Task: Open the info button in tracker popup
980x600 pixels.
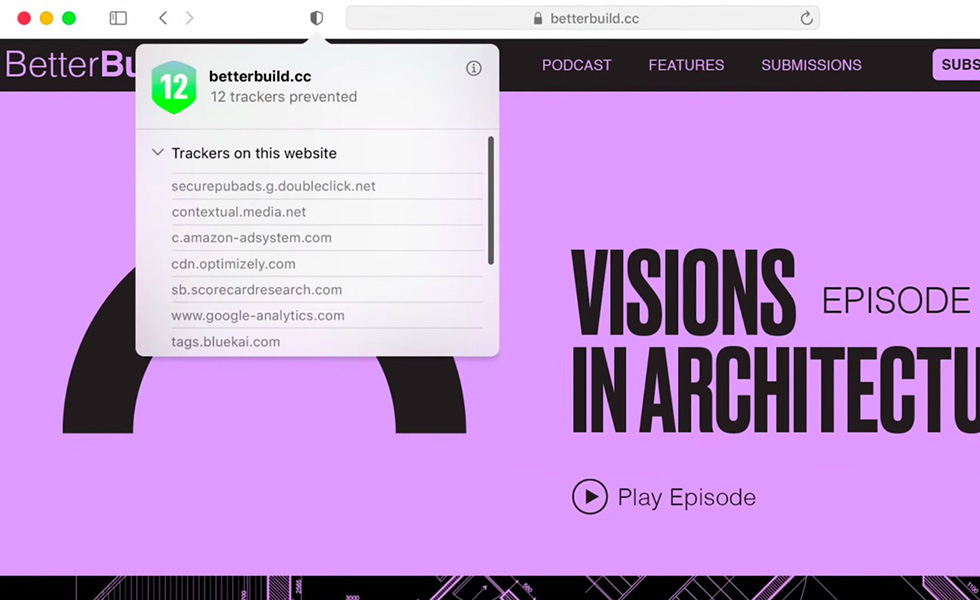Action: 474,68
